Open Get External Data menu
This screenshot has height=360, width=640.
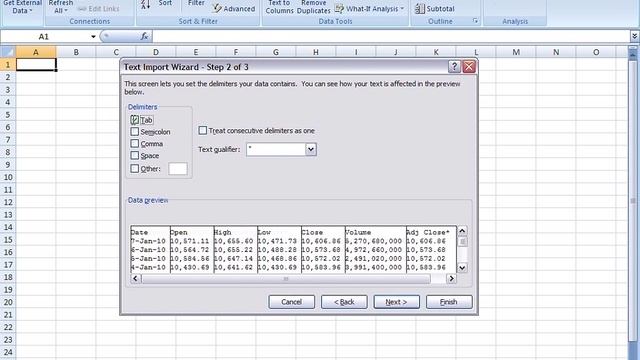click(22, 7)
